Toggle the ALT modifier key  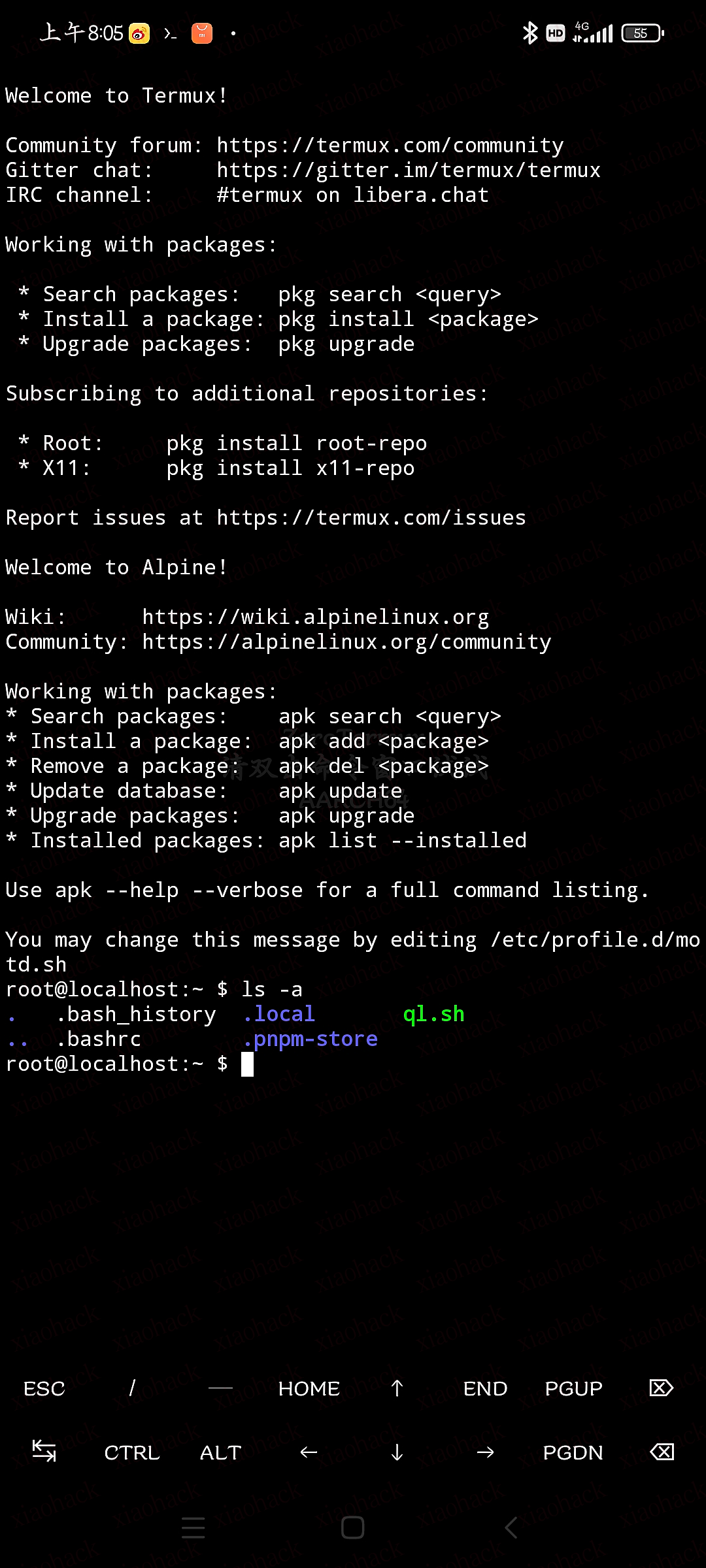[x=220, y=1452]
